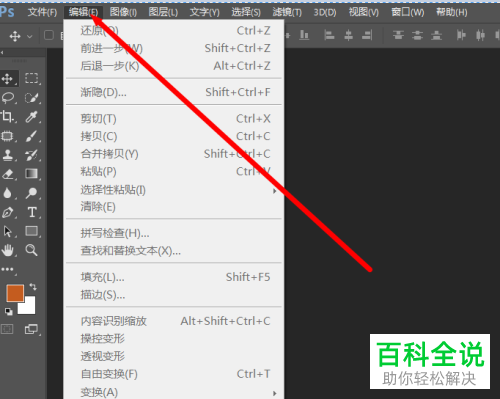This screenshot has width=500, height=399.
Task: Open the 3D(D) menu
Action: tap(325, 12)
